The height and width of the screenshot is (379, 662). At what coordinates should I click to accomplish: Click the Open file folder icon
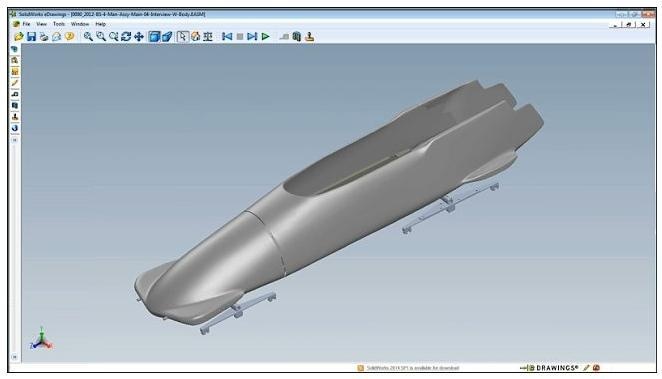tap(18, 37)
